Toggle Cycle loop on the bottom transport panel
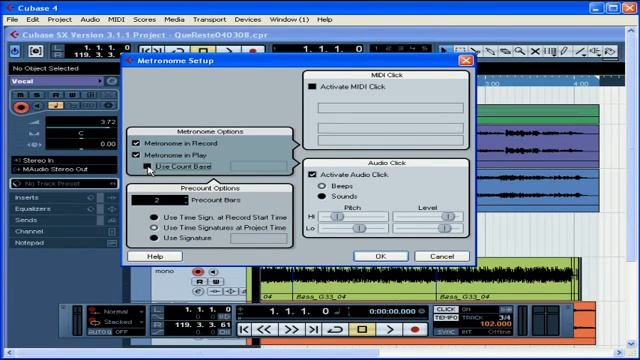This screenshot has height=360, width=640. click(336, 329)
